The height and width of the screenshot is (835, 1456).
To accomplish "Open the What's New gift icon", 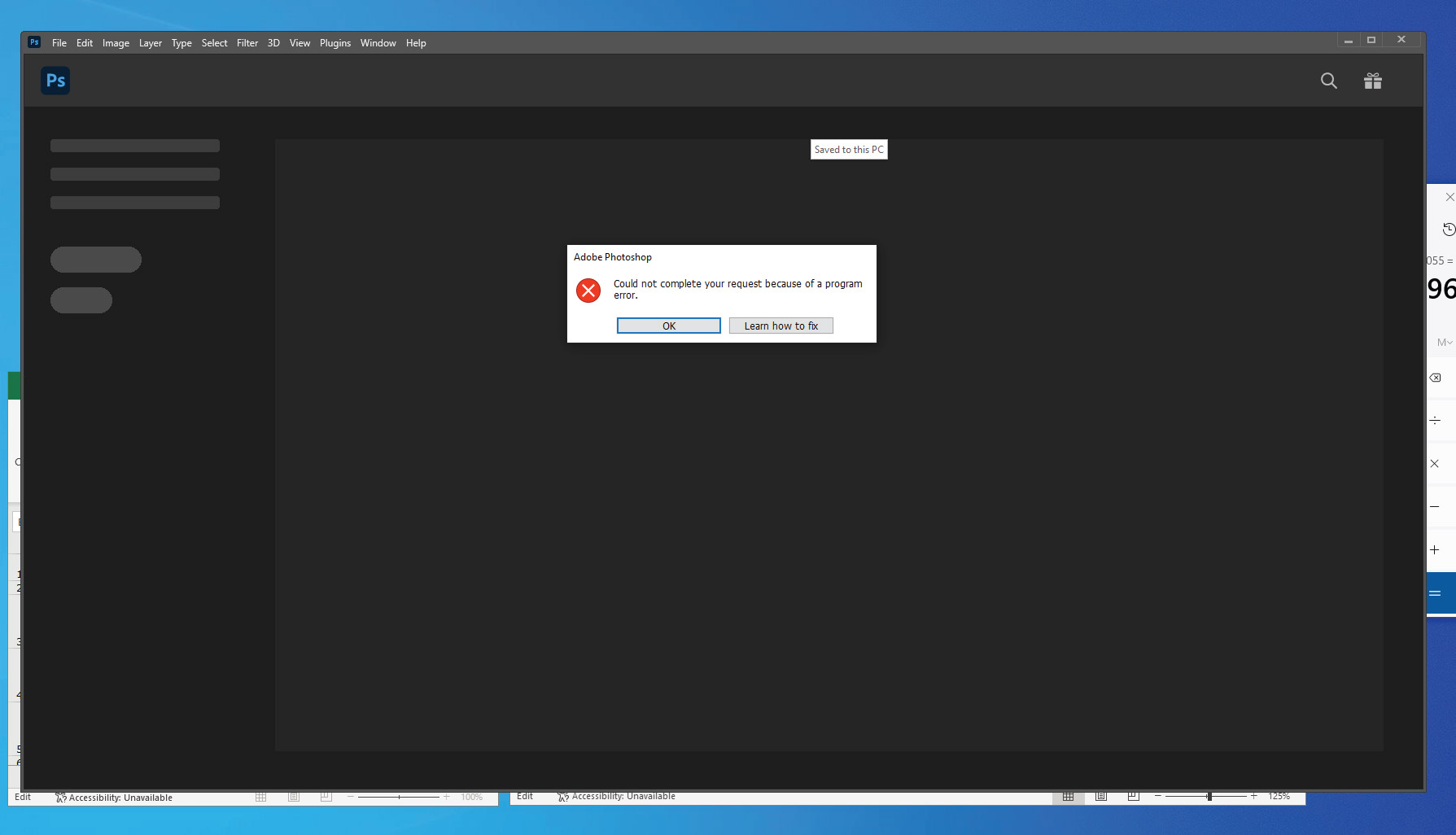I will [x=1373, y=81].
